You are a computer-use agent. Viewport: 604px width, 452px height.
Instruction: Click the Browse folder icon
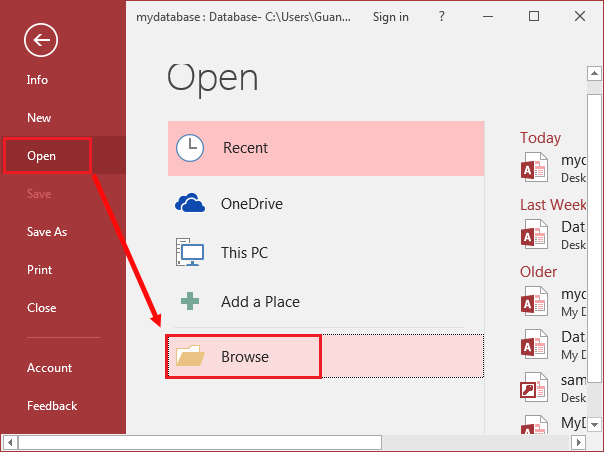tap(190, 356)
